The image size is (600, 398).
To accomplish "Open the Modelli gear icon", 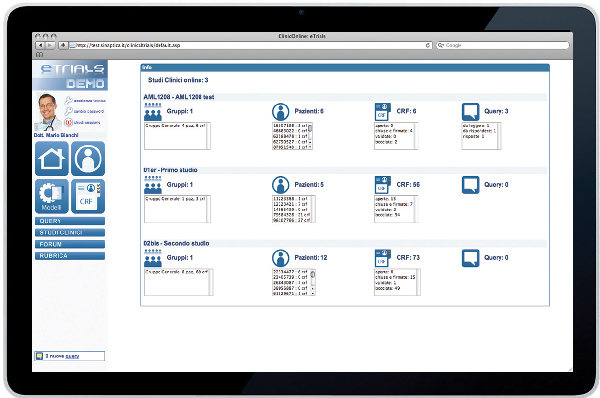I will [x=52, y=196].
